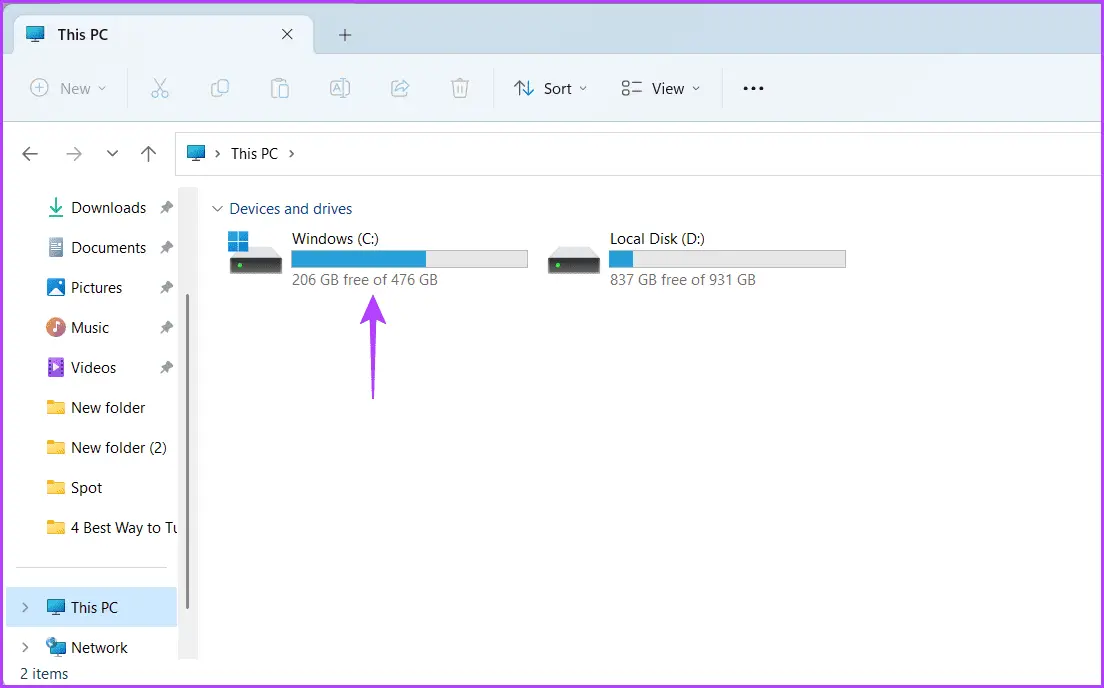Click the pin icon next to Documents

[166, 248]
